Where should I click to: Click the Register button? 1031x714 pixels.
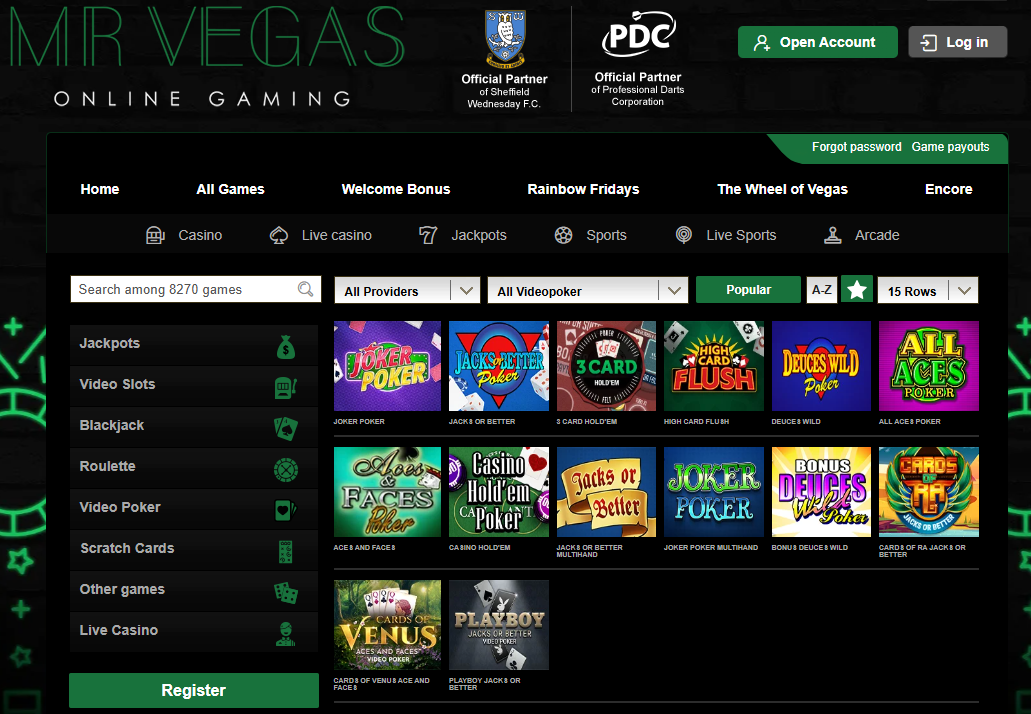click(x=194, y=690)
